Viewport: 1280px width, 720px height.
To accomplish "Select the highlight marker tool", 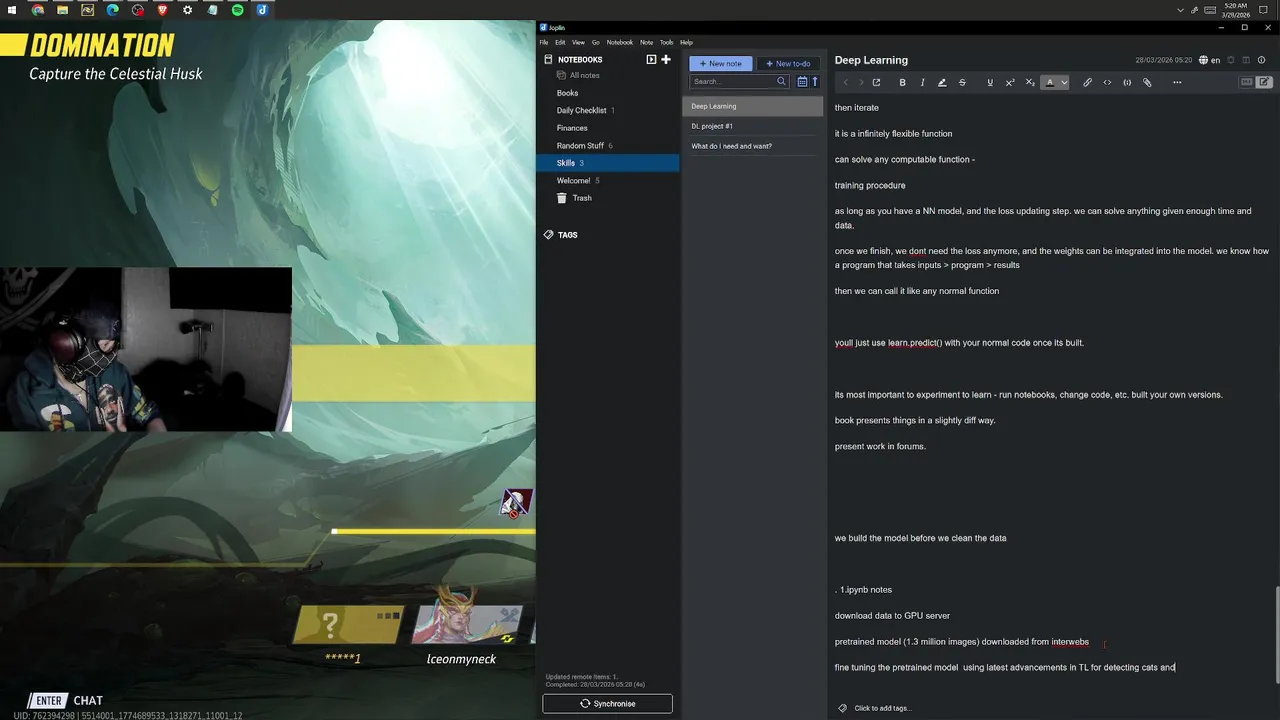I will (942, 82).
